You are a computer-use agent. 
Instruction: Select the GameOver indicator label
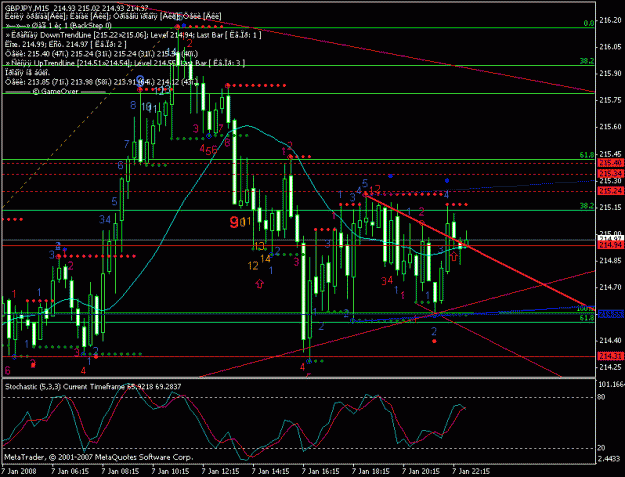[x=55, y=91]
